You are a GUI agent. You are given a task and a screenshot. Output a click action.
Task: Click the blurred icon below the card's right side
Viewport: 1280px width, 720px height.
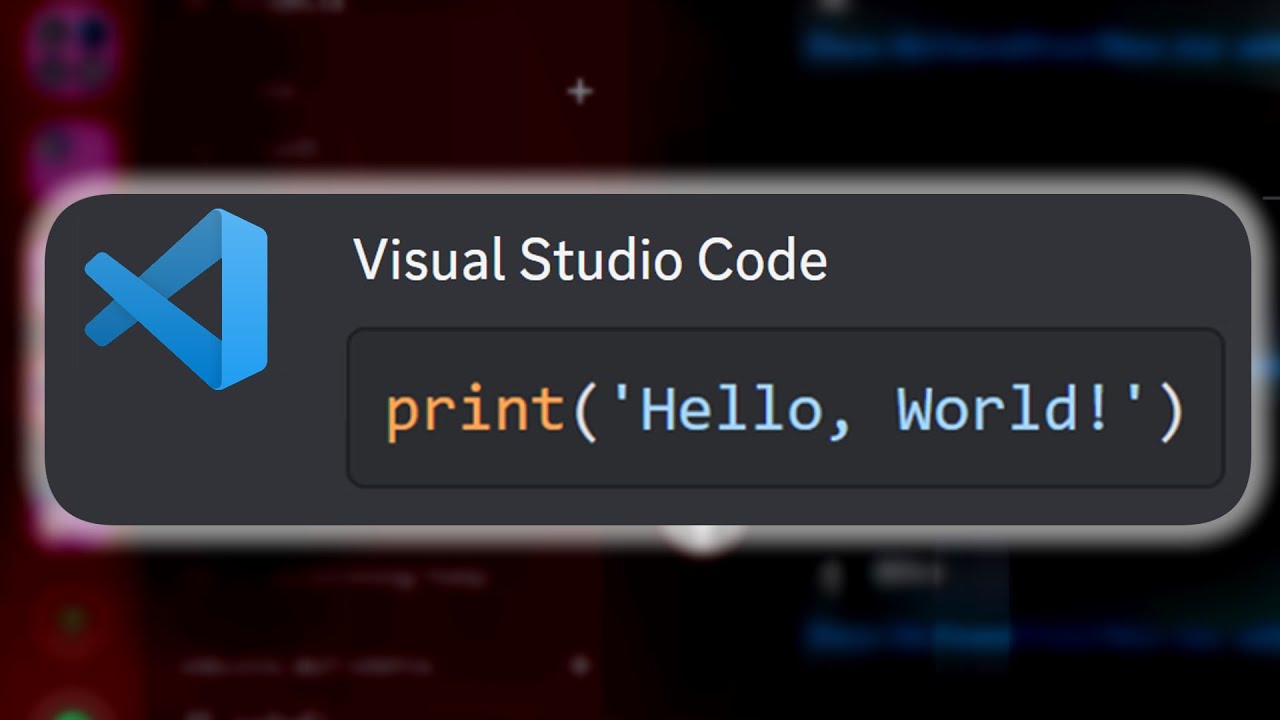[828, 575]
